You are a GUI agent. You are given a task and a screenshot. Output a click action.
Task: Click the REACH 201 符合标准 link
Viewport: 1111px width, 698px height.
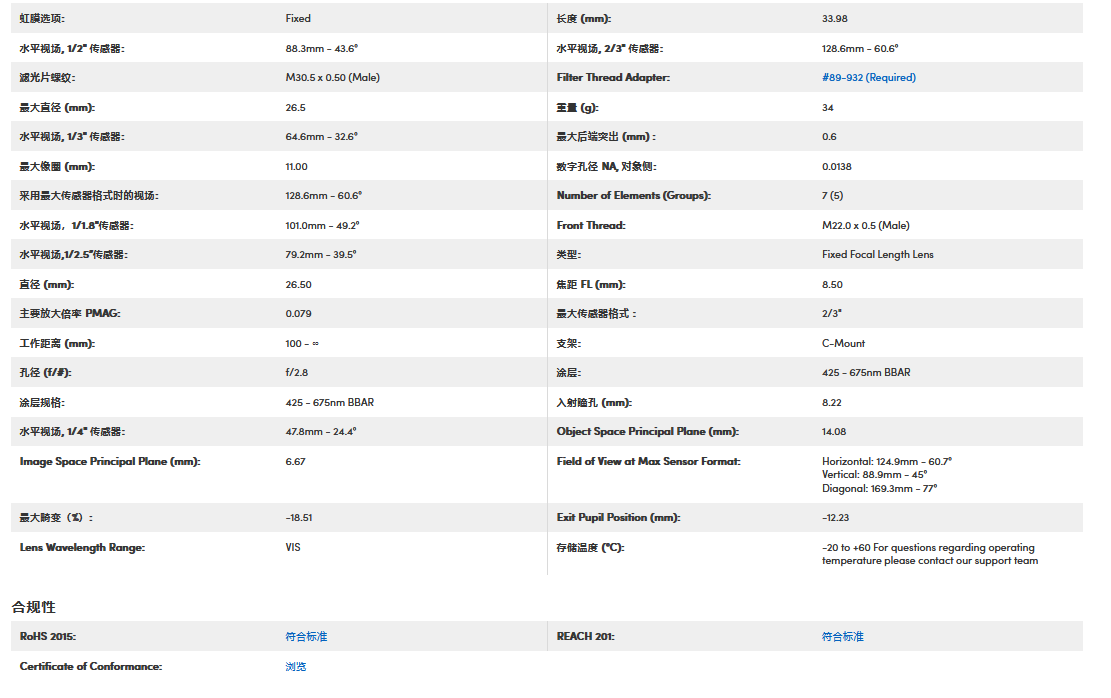(842, 637)
